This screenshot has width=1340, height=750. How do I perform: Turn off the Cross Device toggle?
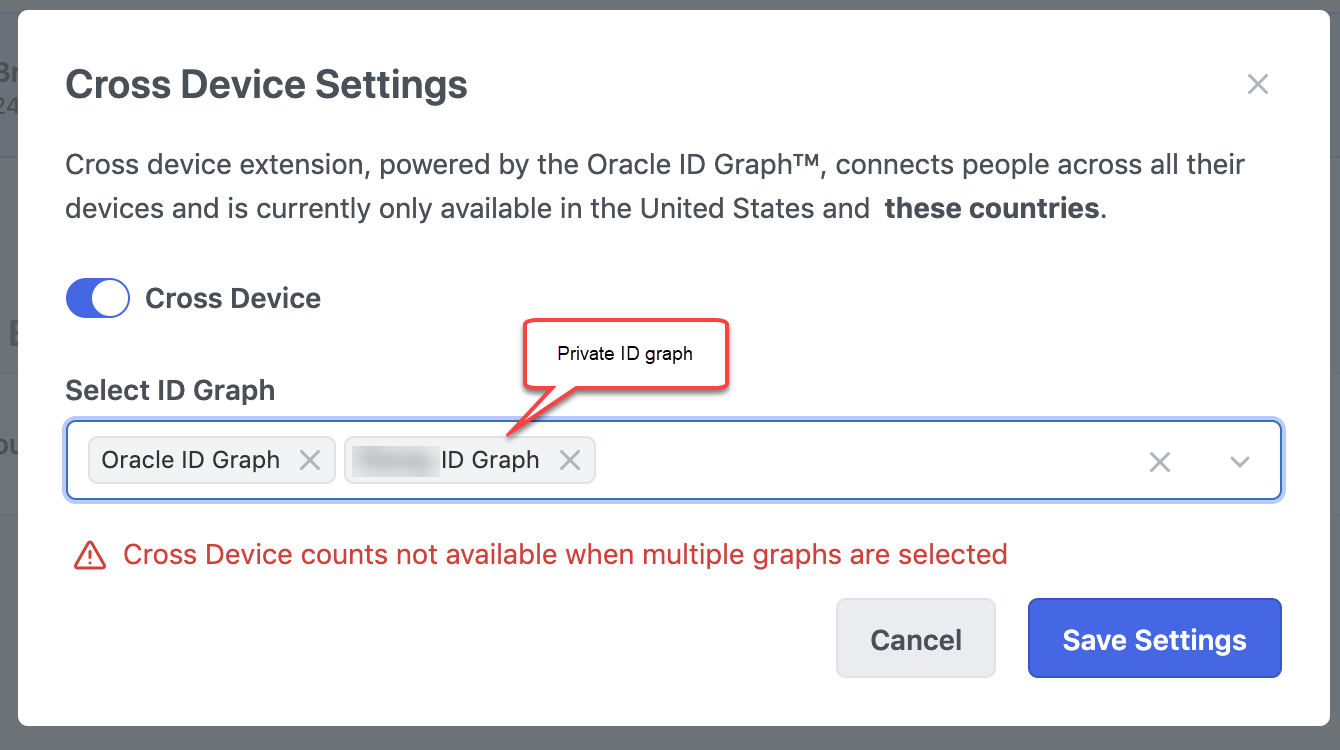click(x=98, y=298)
